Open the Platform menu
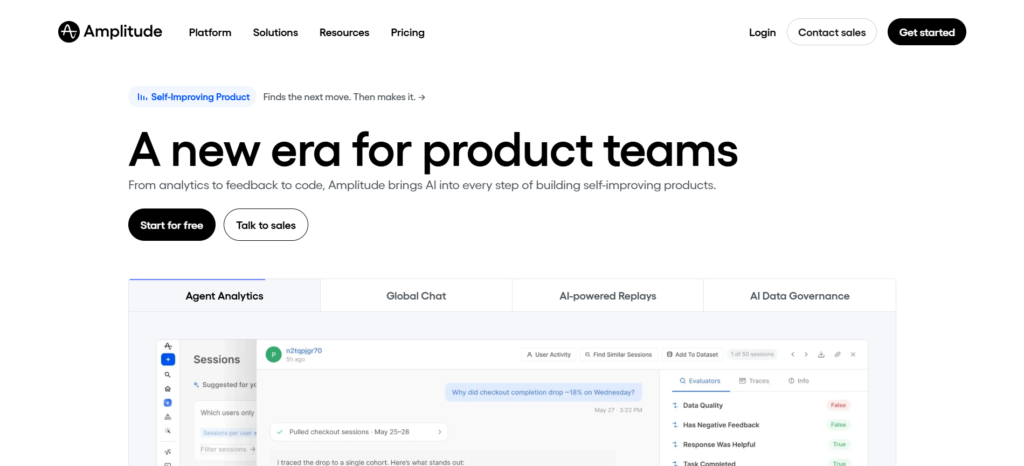This screenshot has height=466, width=1024. click(210, 32)
